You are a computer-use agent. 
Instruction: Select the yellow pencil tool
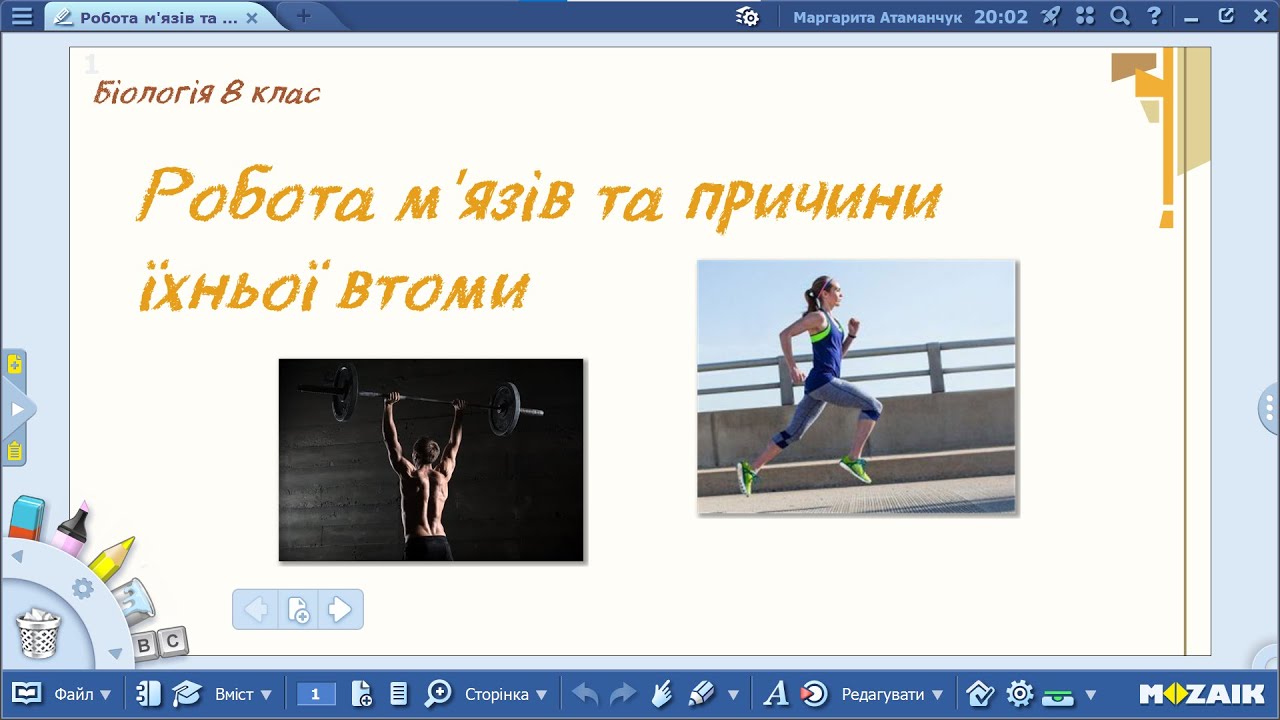click(x=111, y=558)
